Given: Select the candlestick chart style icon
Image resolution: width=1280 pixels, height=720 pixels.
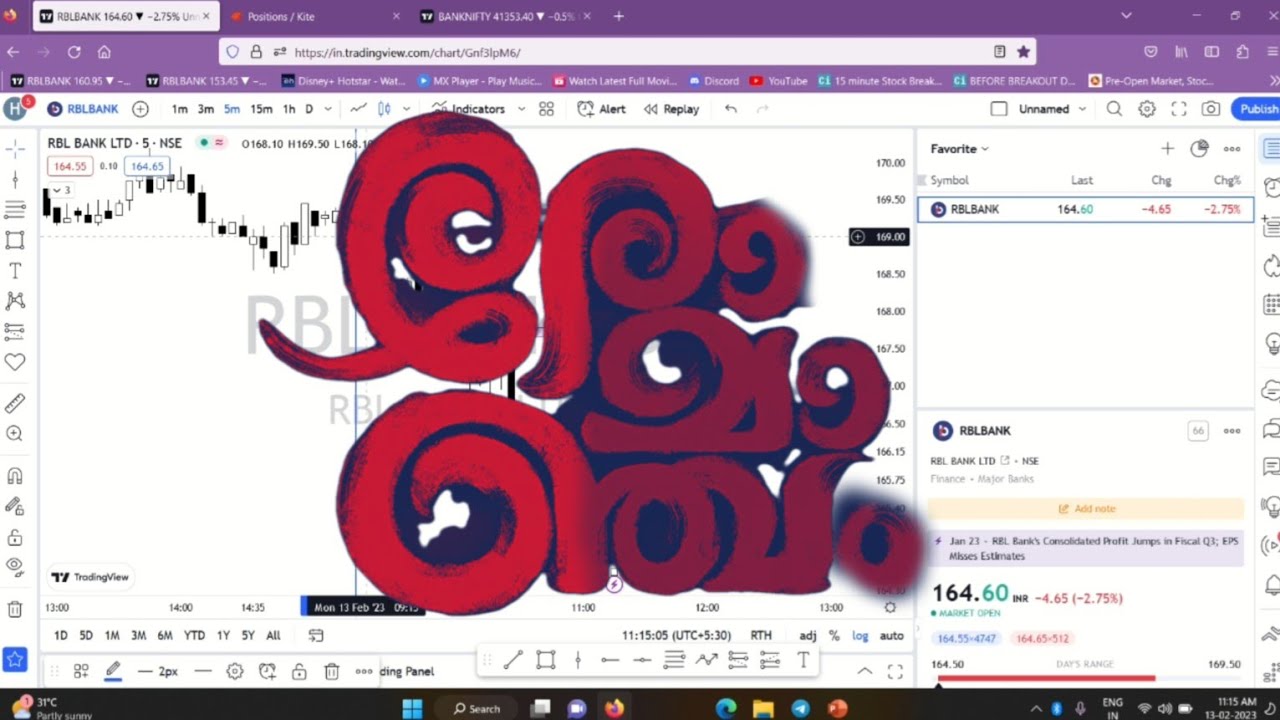Looking at the screenshot, I should click(x=383, y=109).
